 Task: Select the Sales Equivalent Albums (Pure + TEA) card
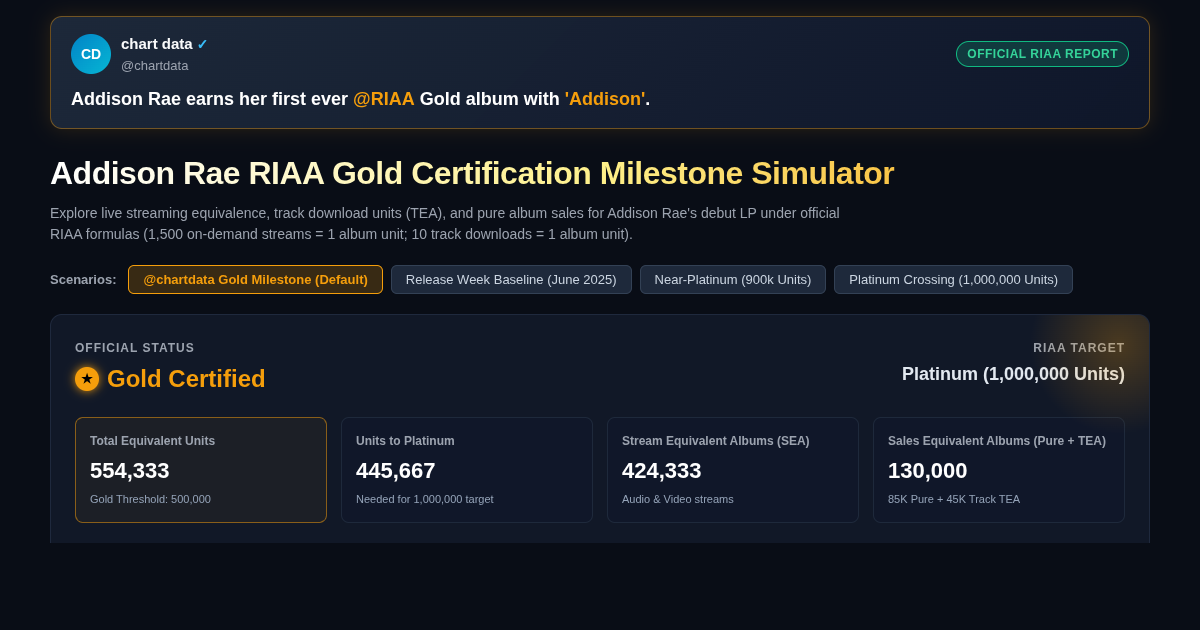(999, 470)
